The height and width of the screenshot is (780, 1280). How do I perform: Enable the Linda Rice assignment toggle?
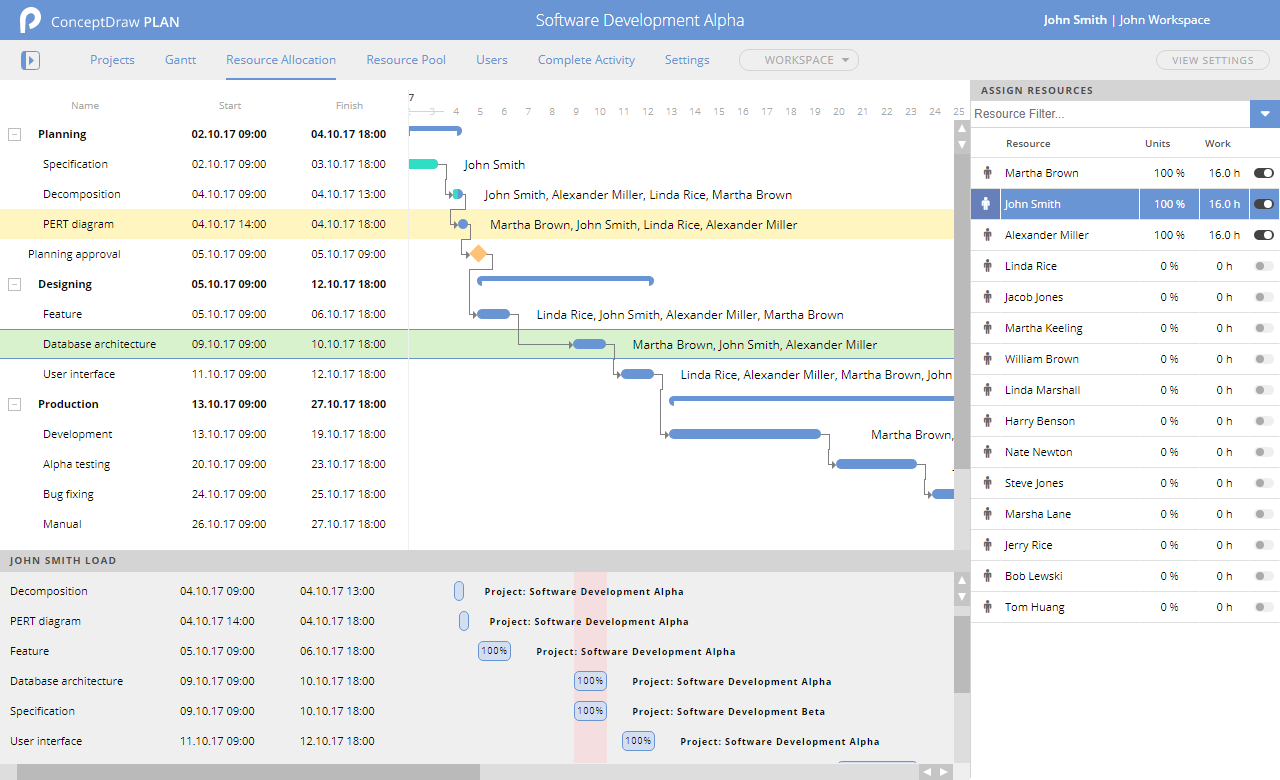pyautogui.click(x=1263, y=266)
